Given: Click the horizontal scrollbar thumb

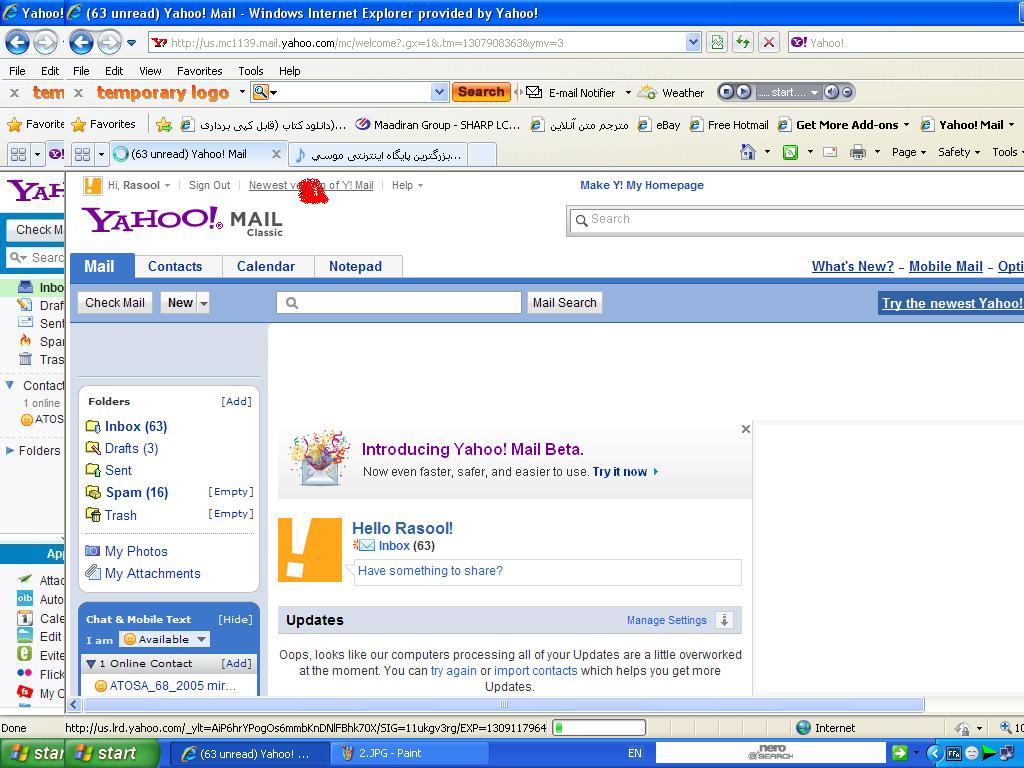Looking at the screenshot, I should [x=503, y=705].
